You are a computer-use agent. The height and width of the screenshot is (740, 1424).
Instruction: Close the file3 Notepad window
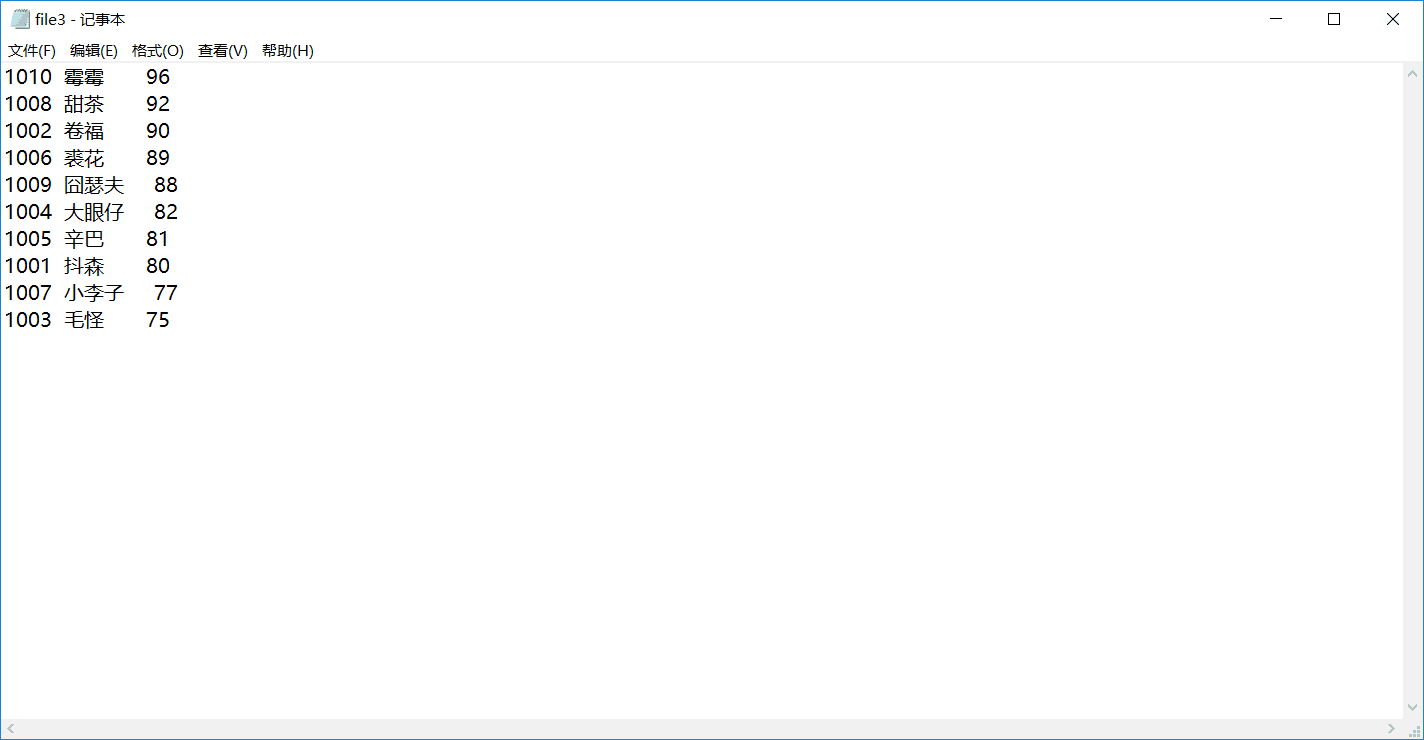(1393, 19)
